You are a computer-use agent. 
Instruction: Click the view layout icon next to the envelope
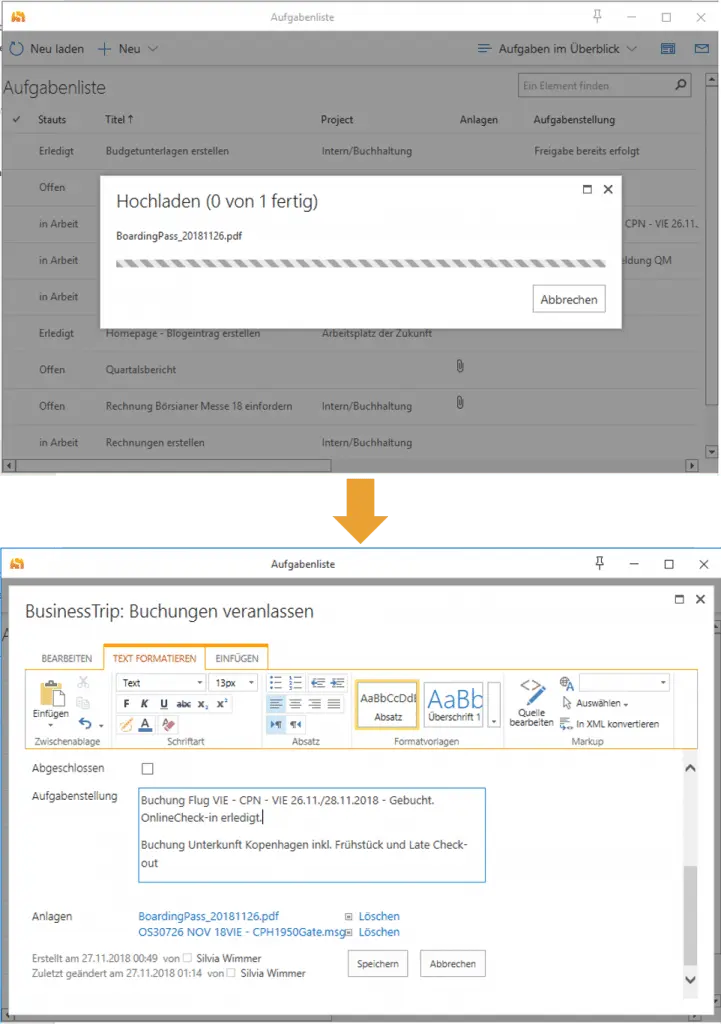[x=667, y=49]
